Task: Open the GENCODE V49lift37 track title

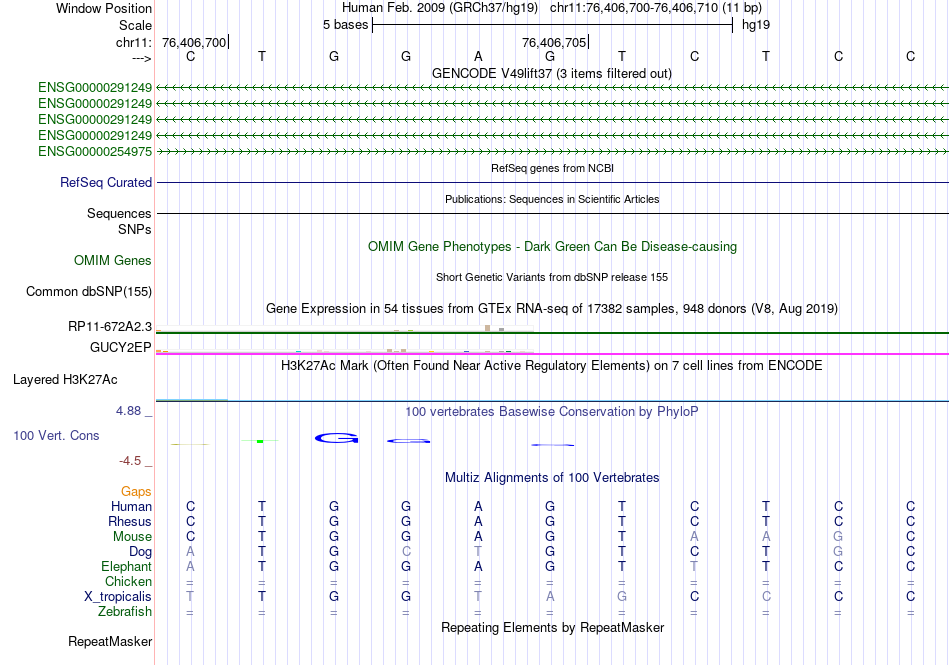Action: (x=552, y=73)
